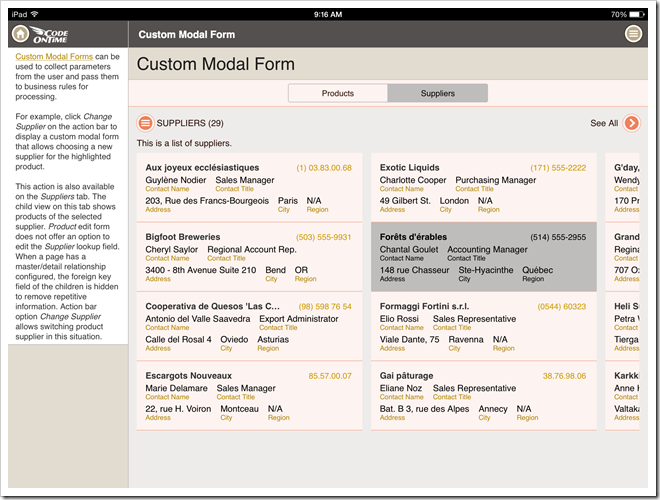
Task: Select supplier Formaggi Fortini s.r.l.
Action: coord(484,326)
